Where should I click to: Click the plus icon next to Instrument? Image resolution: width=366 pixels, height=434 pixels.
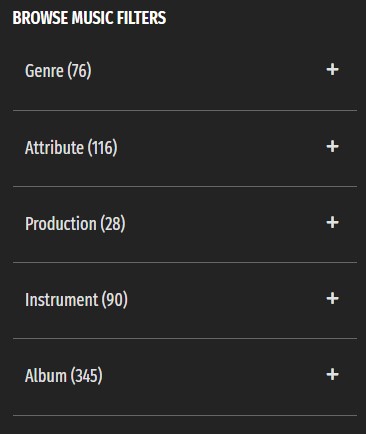(x=332, y=298)
